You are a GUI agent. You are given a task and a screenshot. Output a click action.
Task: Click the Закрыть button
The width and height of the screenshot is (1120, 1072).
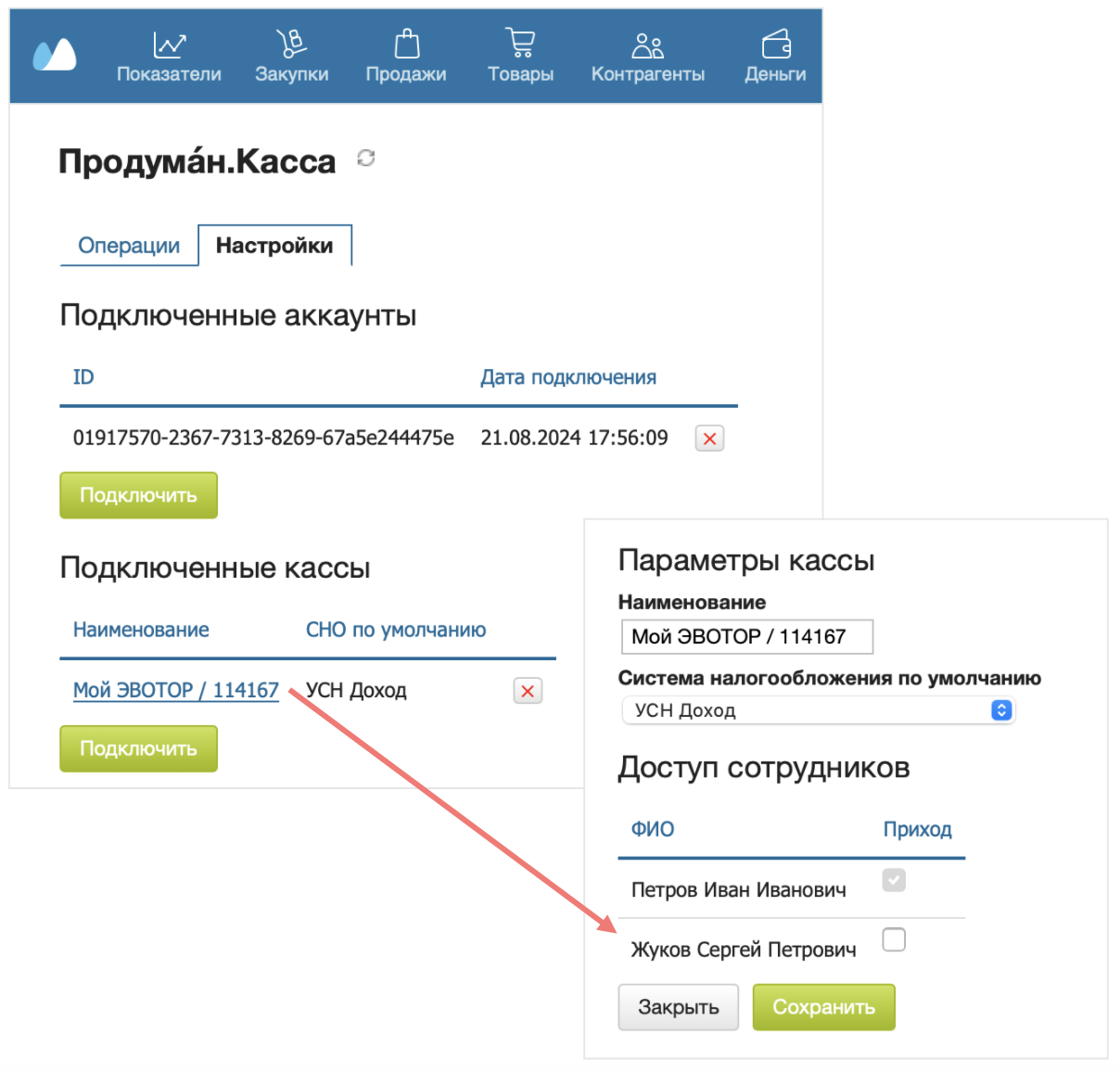[679, 1007]
